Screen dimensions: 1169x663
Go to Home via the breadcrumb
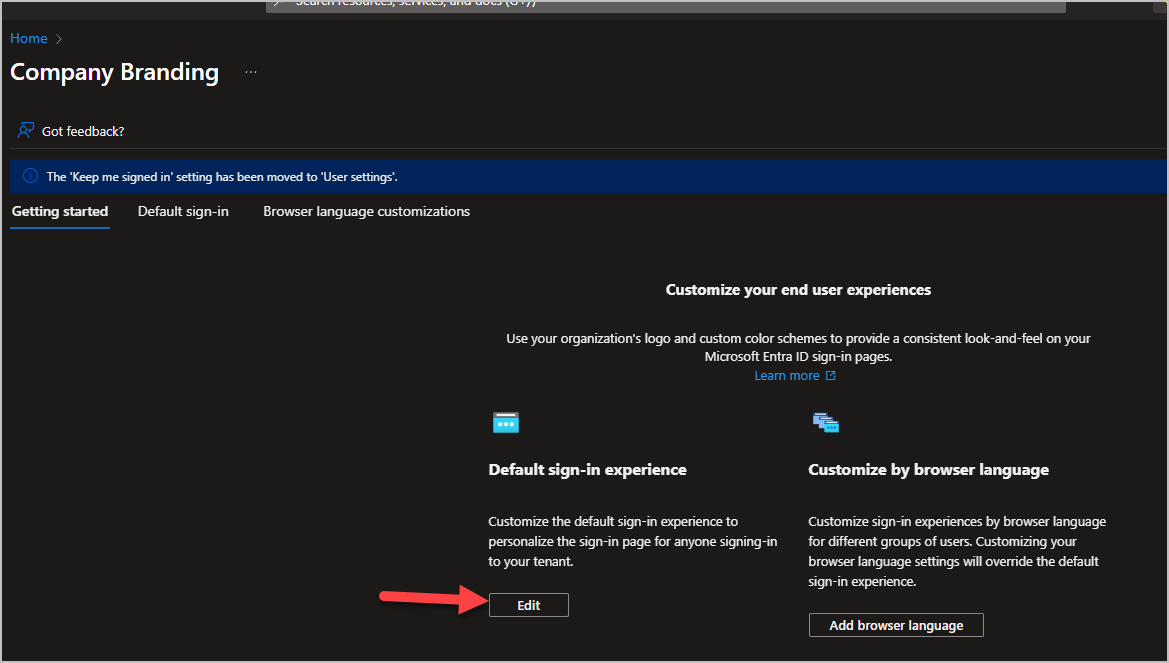point(29,39)
